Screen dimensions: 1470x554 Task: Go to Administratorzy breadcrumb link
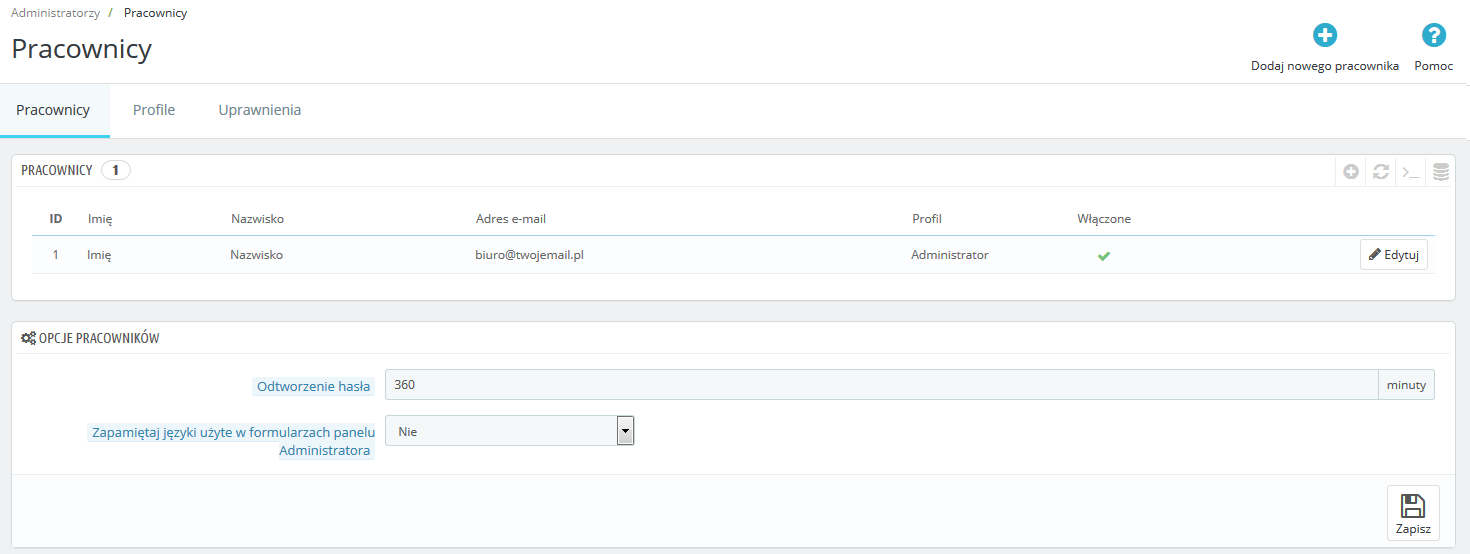click(54, 13)
